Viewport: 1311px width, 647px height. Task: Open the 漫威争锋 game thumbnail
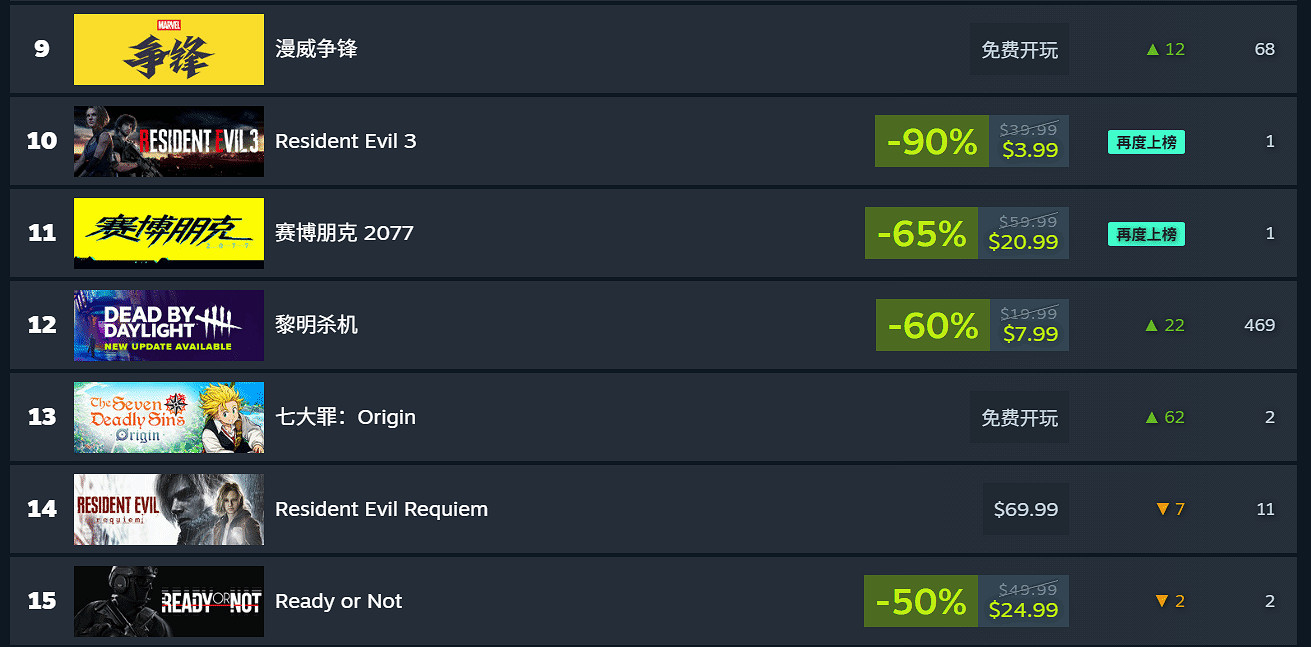(169, 50)
